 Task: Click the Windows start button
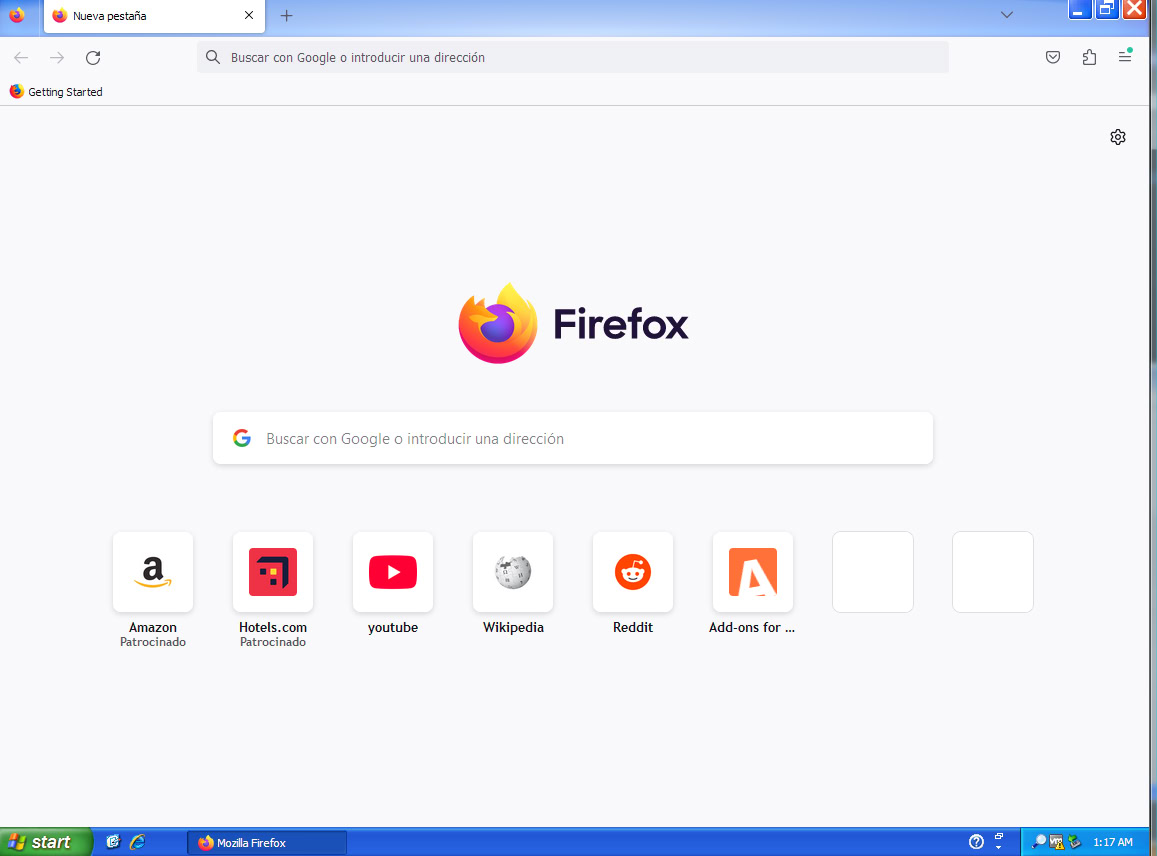(46, 842)
